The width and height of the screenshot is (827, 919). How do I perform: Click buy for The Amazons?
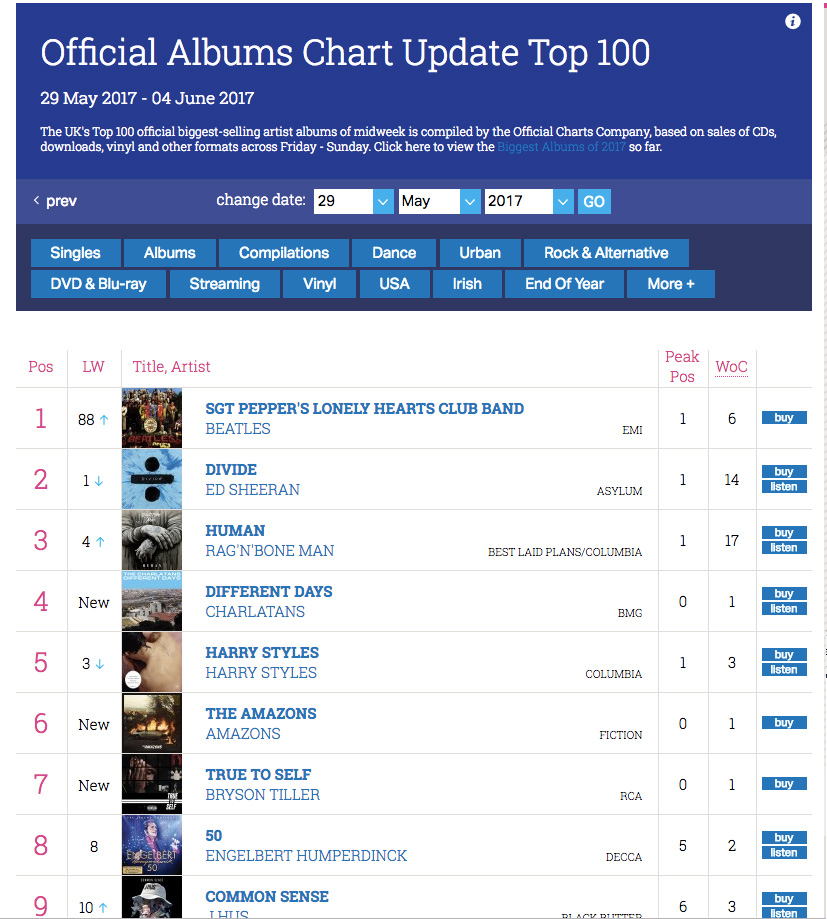pyautogui.click(x=784, y=722)
